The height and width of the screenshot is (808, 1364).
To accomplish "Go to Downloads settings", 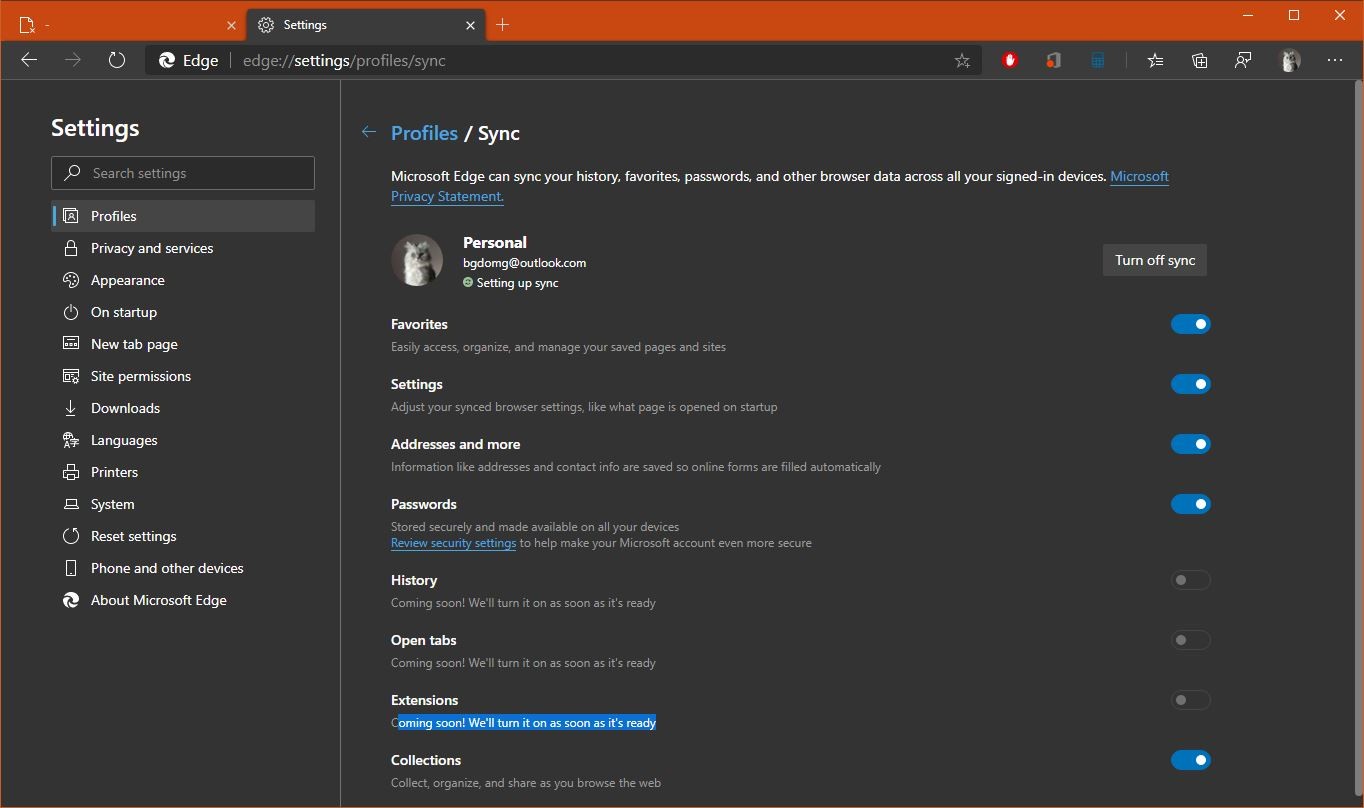I will [183, 408].
